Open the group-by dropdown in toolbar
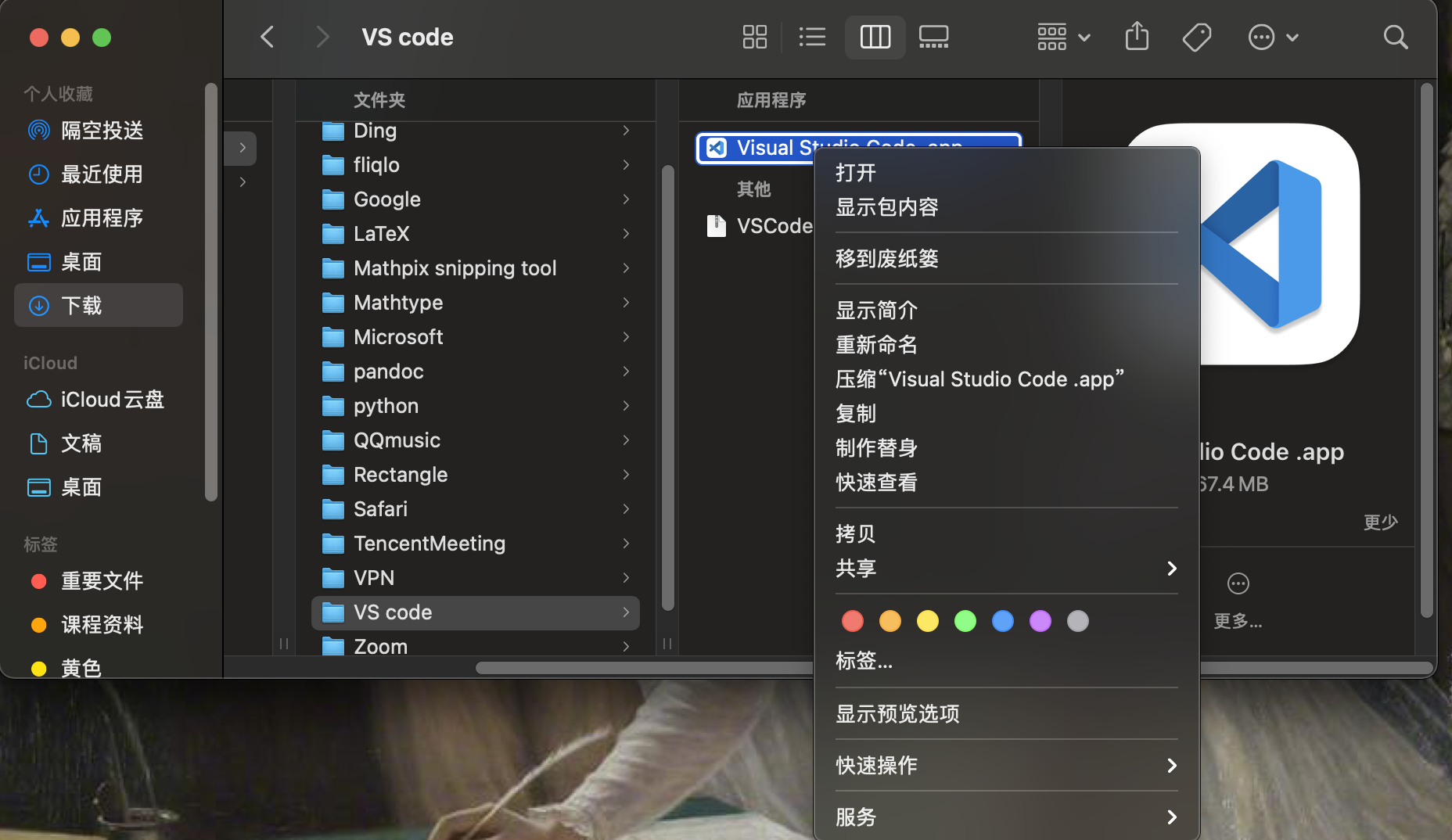The width and height of the screenshot is (1452, 840). pyautogui.click(x=1063, y=37)
